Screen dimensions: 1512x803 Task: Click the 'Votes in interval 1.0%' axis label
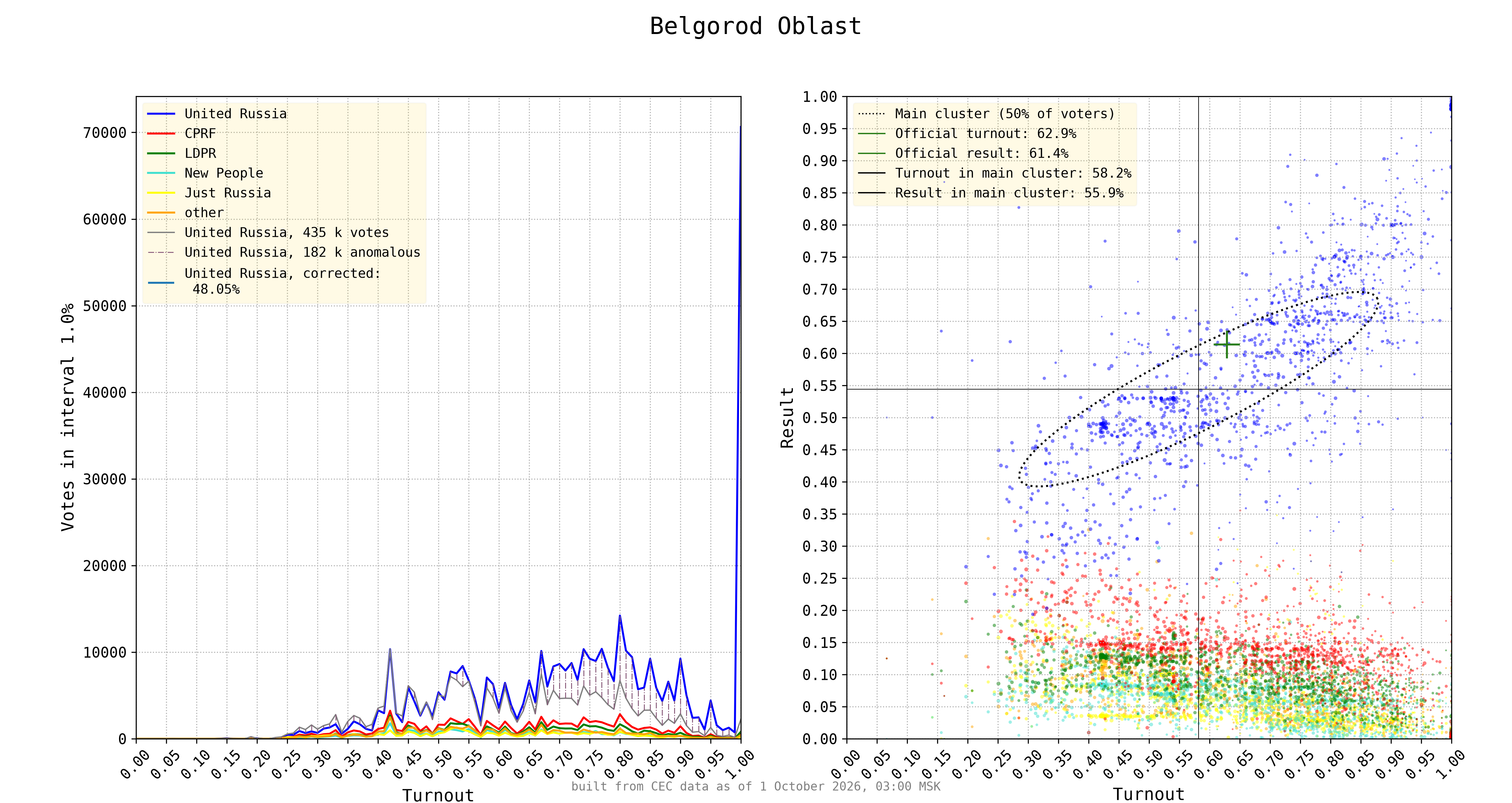(68, 417)
